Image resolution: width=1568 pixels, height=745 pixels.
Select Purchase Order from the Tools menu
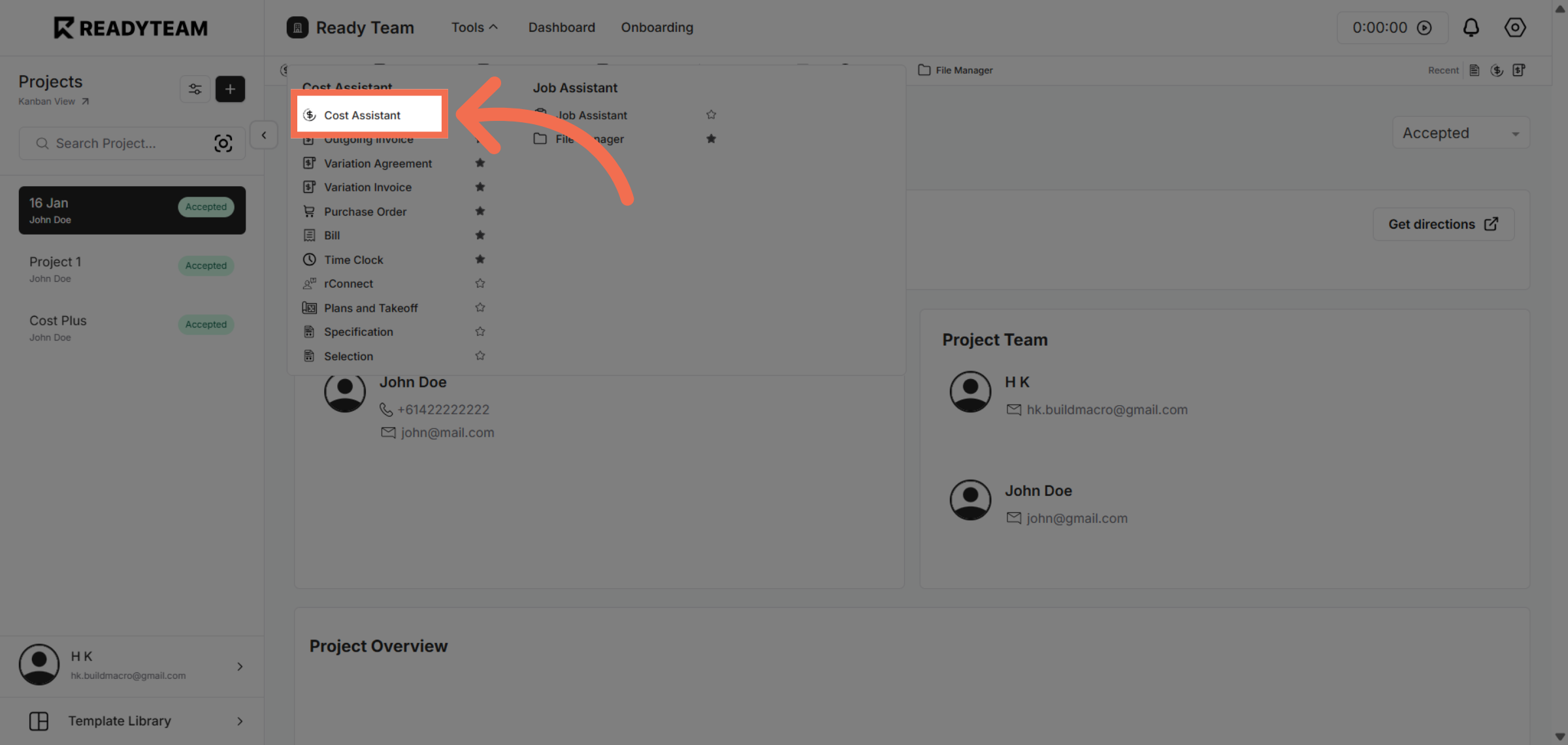[365, 212]
